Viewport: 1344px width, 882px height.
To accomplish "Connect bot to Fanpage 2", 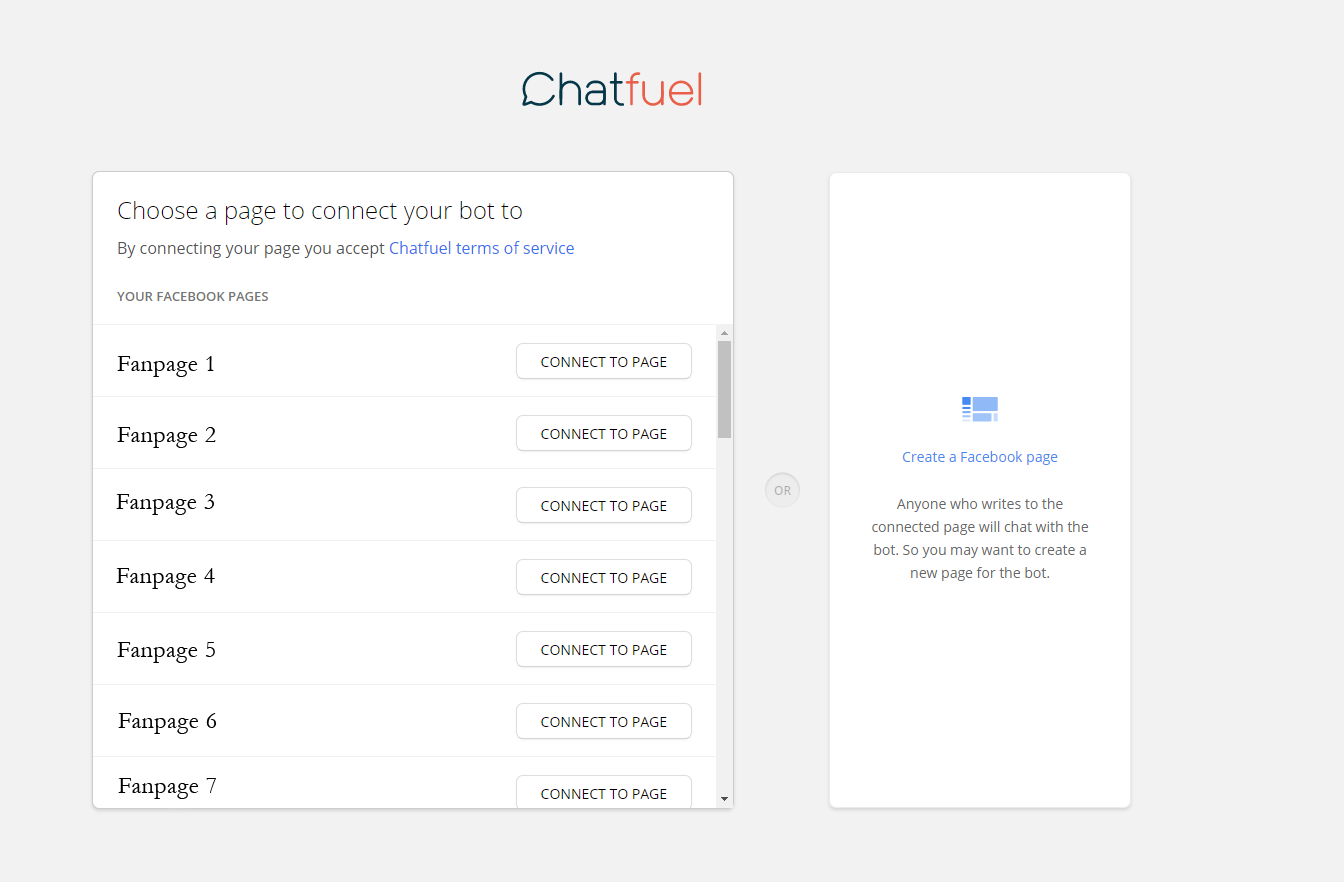I will click(603, 434).
